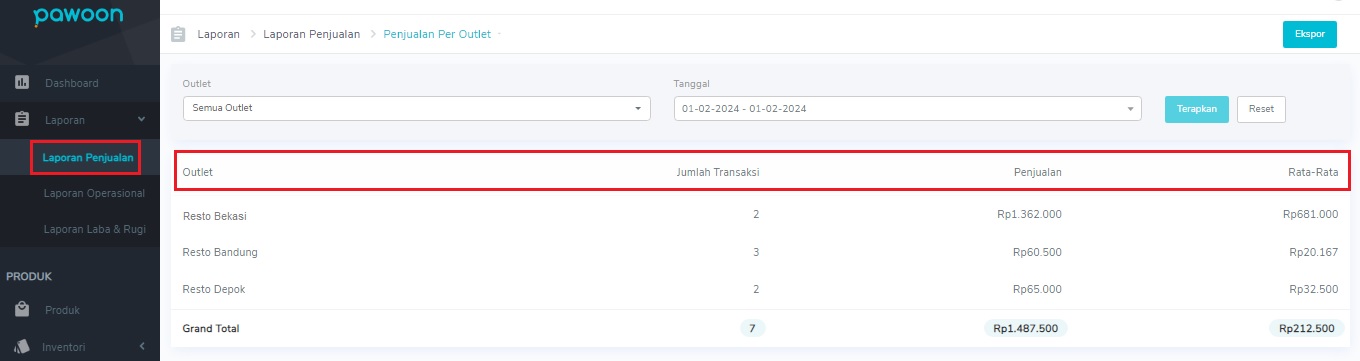Expand the Inventori menu chevron
The width and height of the screenshot is (1360, 361).
142,347
